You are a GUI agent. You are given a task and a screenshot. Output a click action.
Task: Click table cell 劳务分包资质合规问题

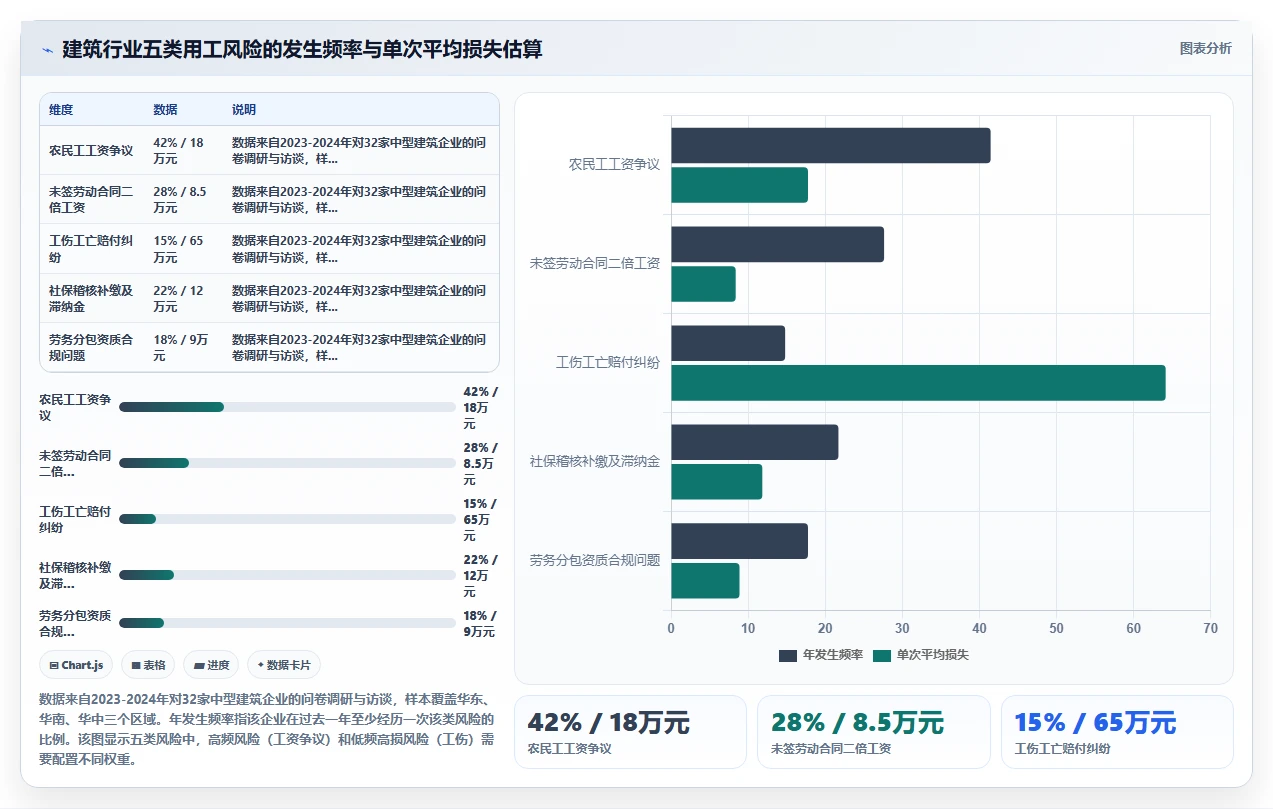tap(91, 347)
